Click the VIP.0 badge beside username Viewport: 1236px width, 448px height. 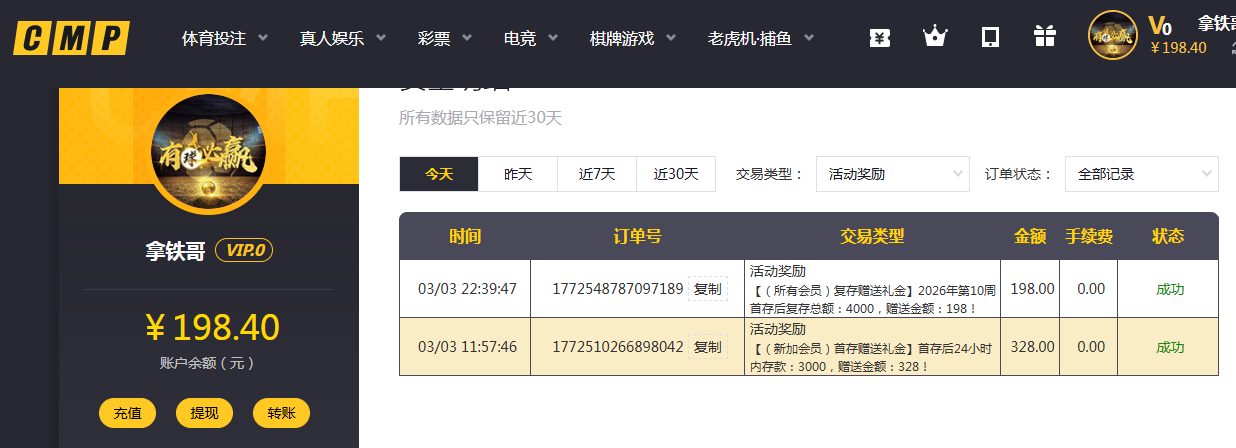tap(244, 250)
